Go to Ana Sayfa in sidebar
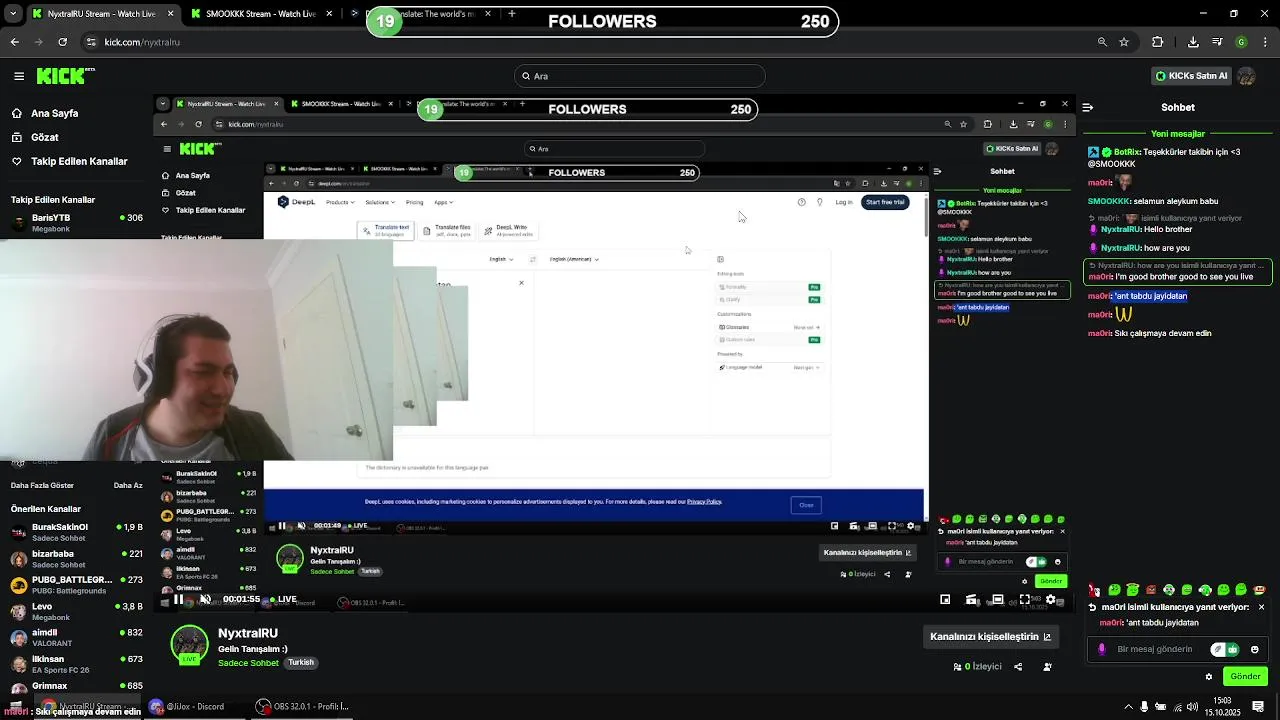Image resolution: width=1280 pixels, height=720 pixels. point(45,113)
